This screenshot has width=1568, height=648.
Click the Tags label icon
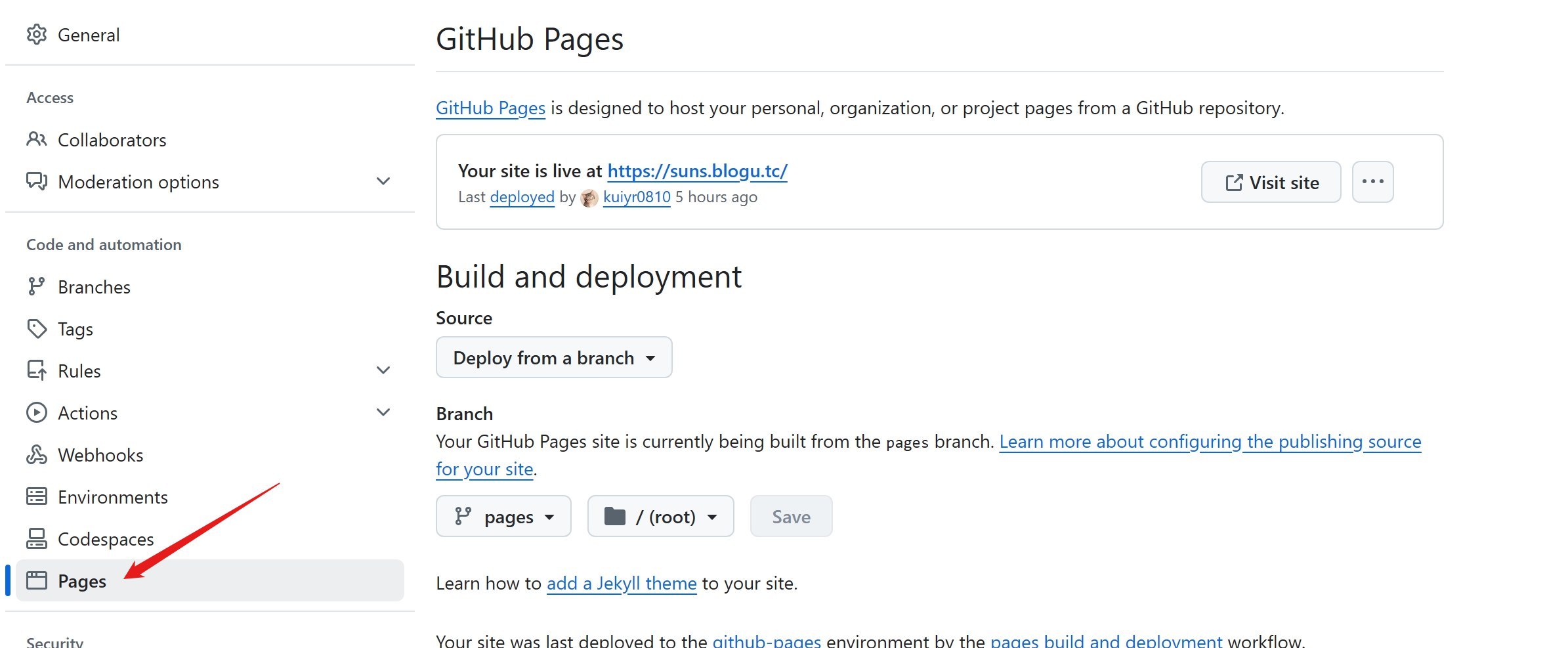click(x=37, y=329)
